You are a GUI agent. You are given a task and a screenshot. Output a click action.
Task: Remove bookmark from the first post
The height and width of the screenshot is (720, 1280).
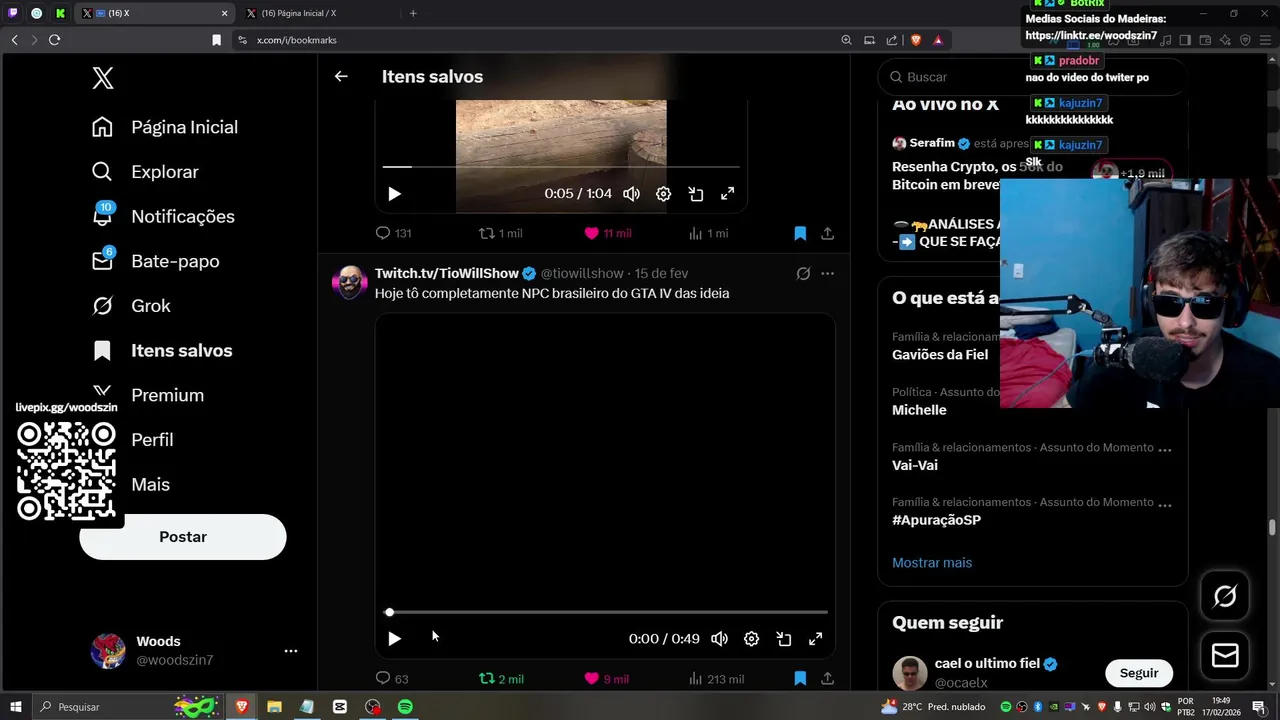pyautogui.click(x=800, y=233)
